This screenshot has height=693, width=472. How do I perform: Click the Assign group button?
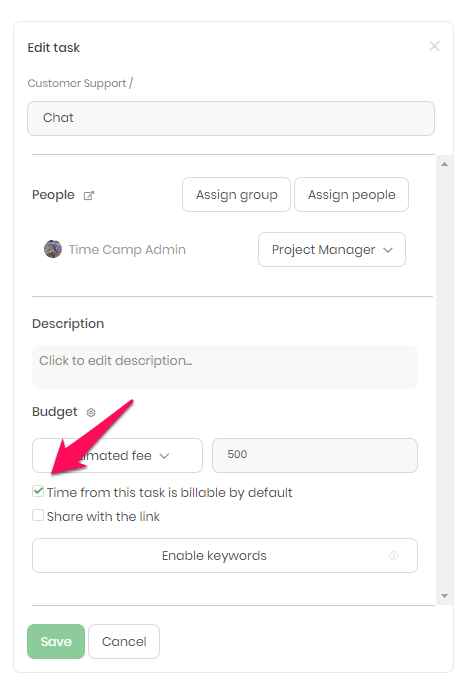236,195
